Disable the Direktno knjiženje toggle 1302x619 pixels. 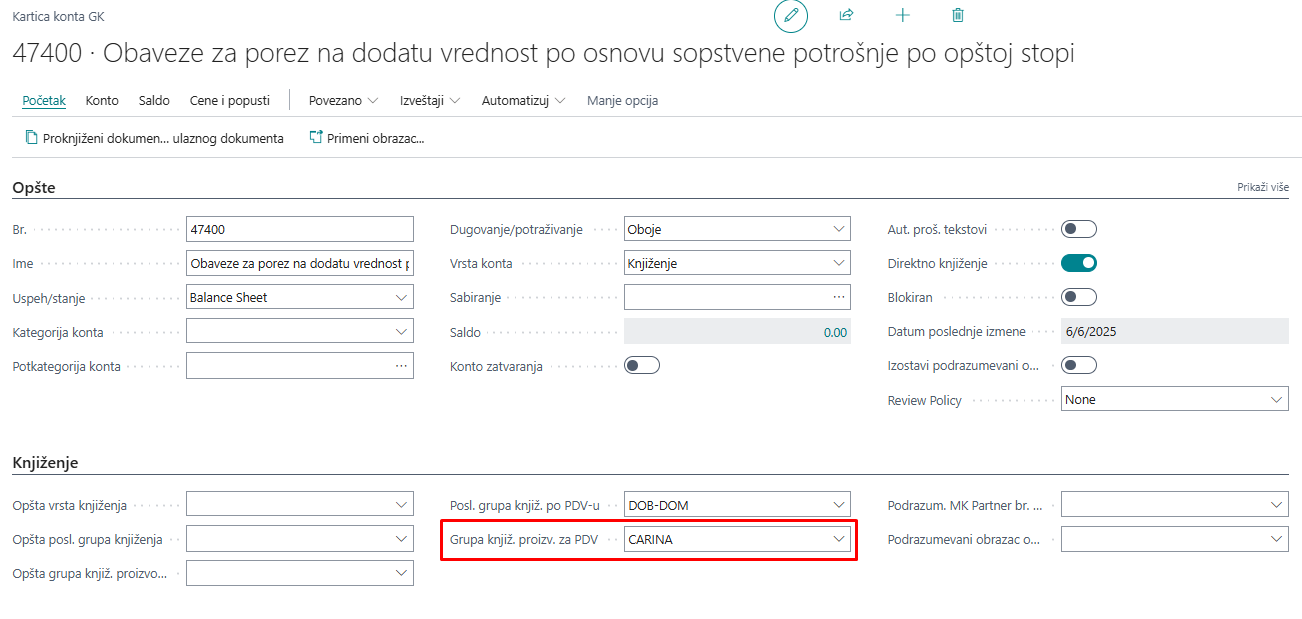click(x=1078, y=262)
